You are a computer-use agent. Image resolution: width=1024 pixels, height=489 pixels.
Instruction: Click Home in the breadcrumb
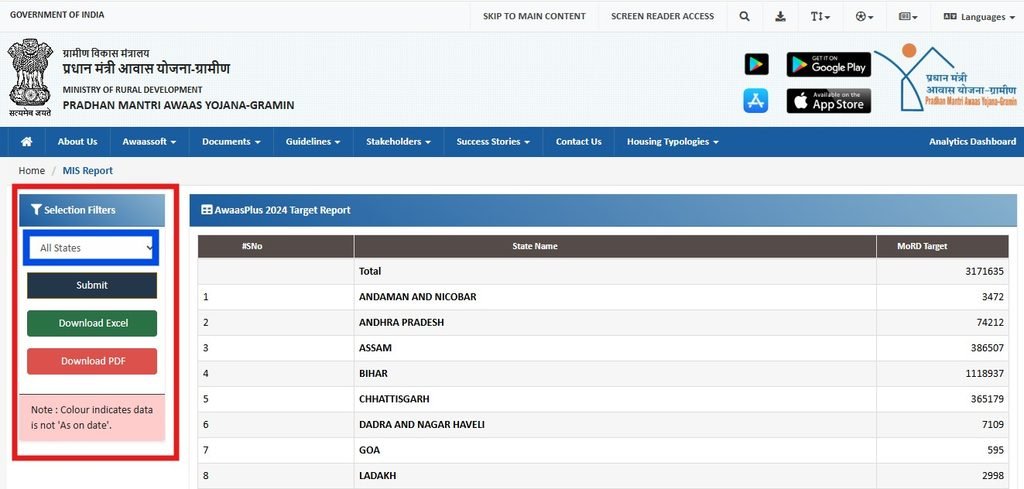[31, 171]
